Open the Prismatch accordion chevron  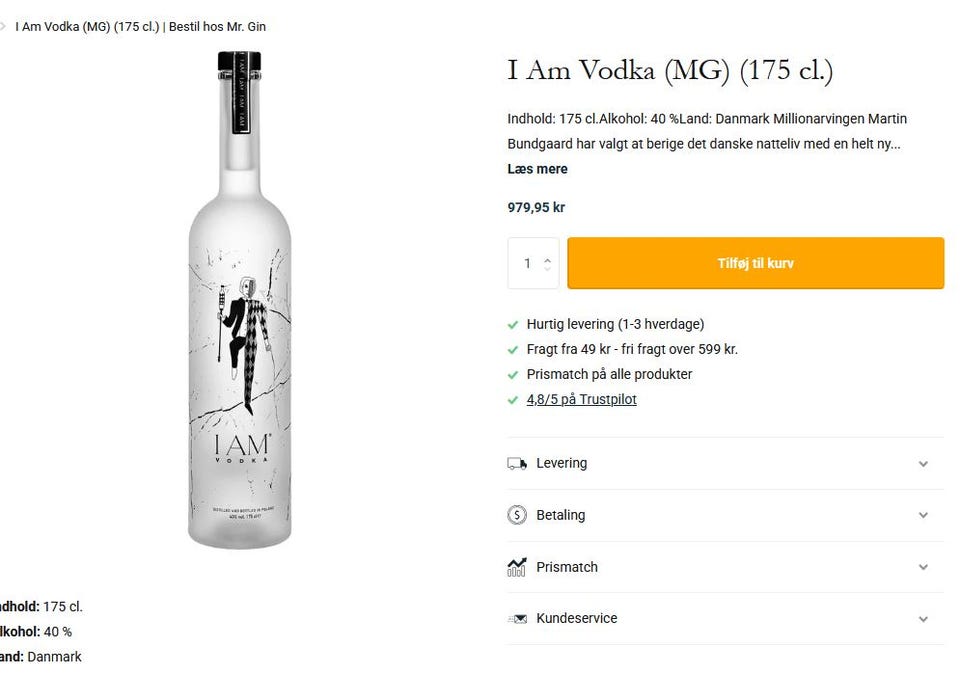click(923, 567)
